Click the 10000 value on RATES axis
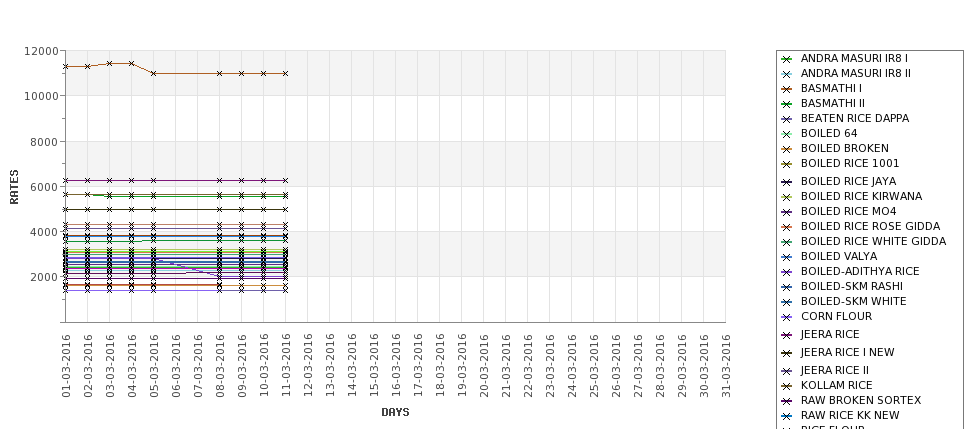Screen dimensions: 975x429 [x=42, y=96]
